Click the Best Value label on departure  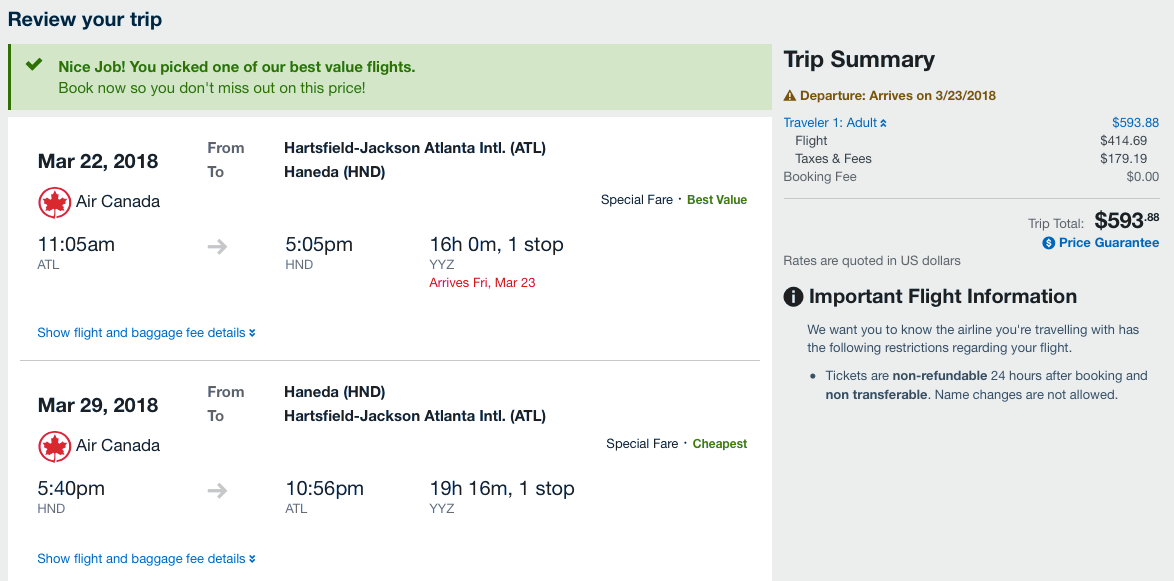tap(717, 200)
